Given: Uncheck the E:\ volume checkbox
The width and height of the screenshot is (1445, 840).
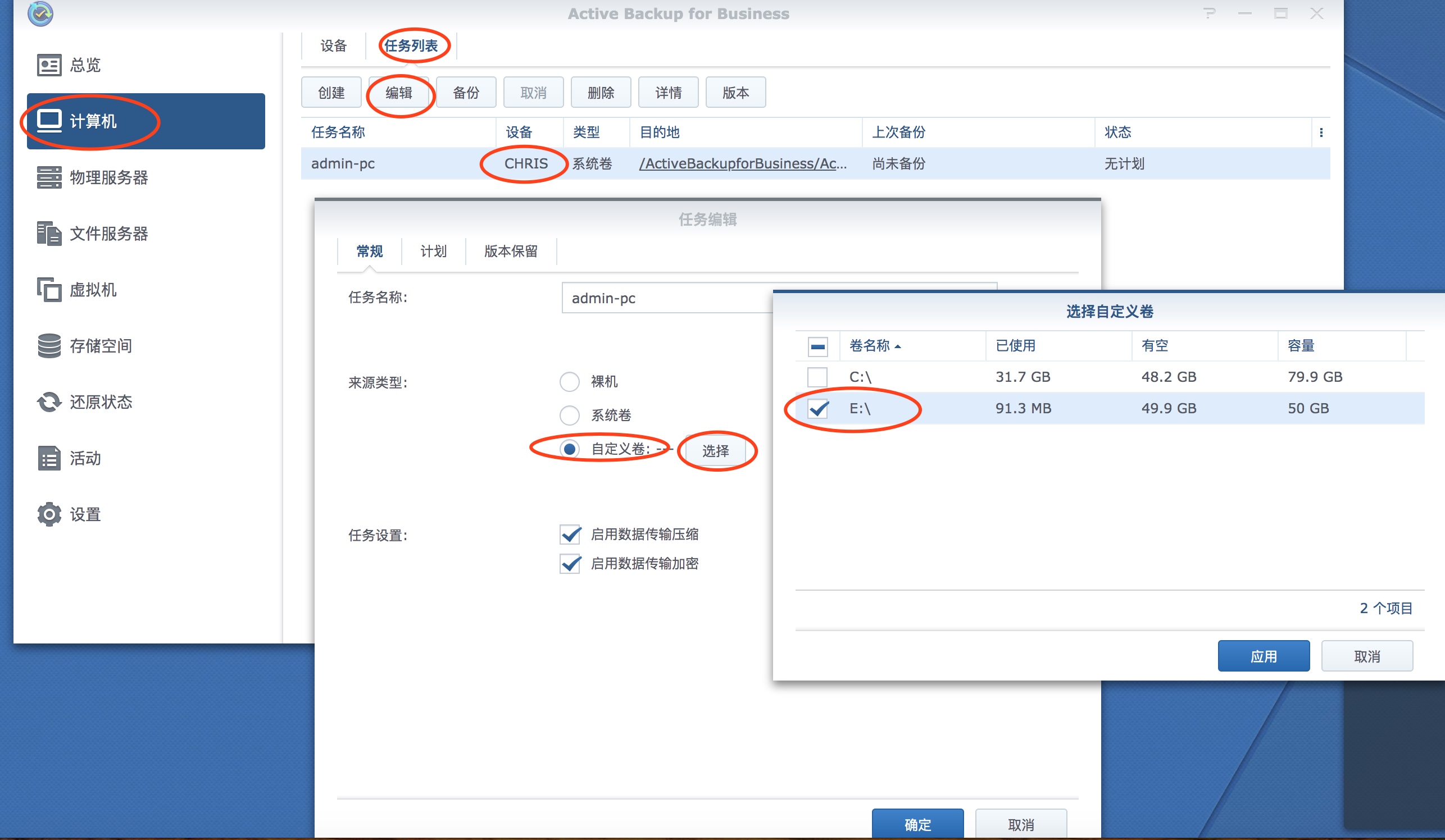Looking at the screenshot, I should point(817,409).
